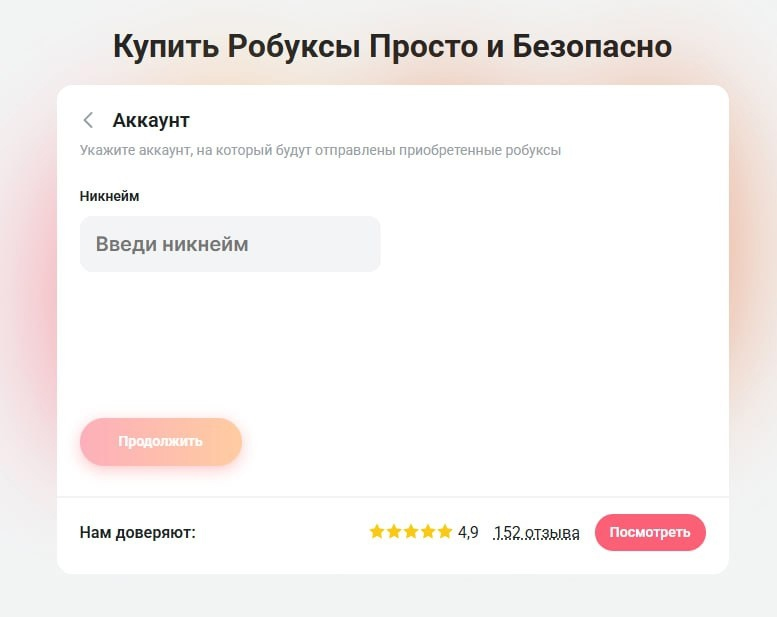
Task: Click the third, middle rating star
Action: [411, 532]
